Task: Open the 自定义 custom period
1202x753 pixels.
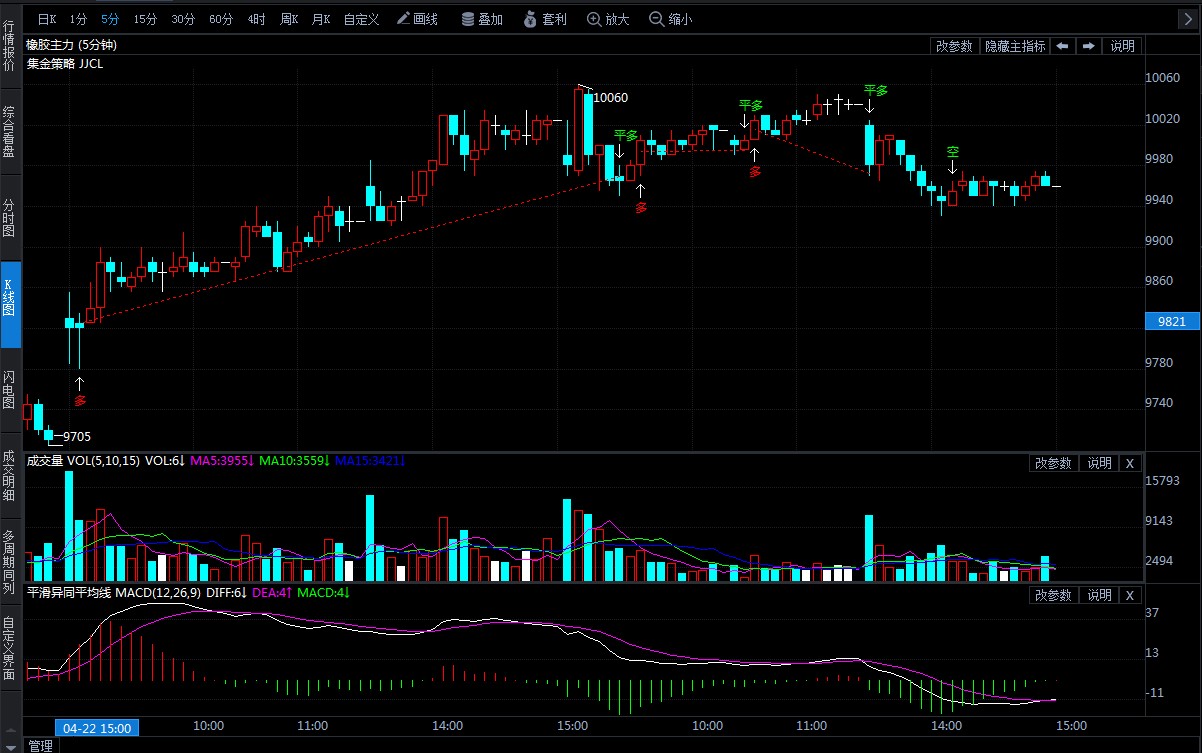Action: pos(361,19)
